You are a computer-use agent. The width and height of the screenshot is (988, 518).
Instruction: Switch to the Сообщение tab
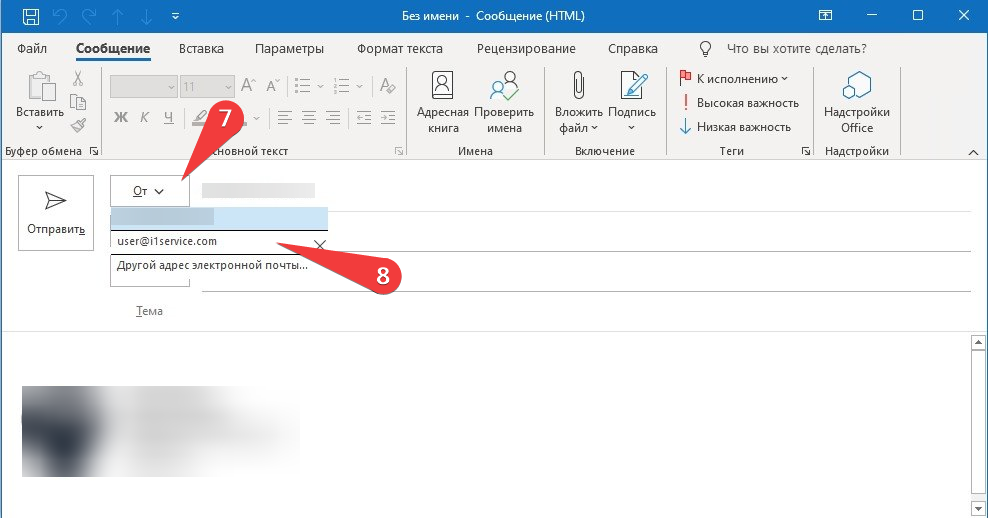(x=113, y=49)
